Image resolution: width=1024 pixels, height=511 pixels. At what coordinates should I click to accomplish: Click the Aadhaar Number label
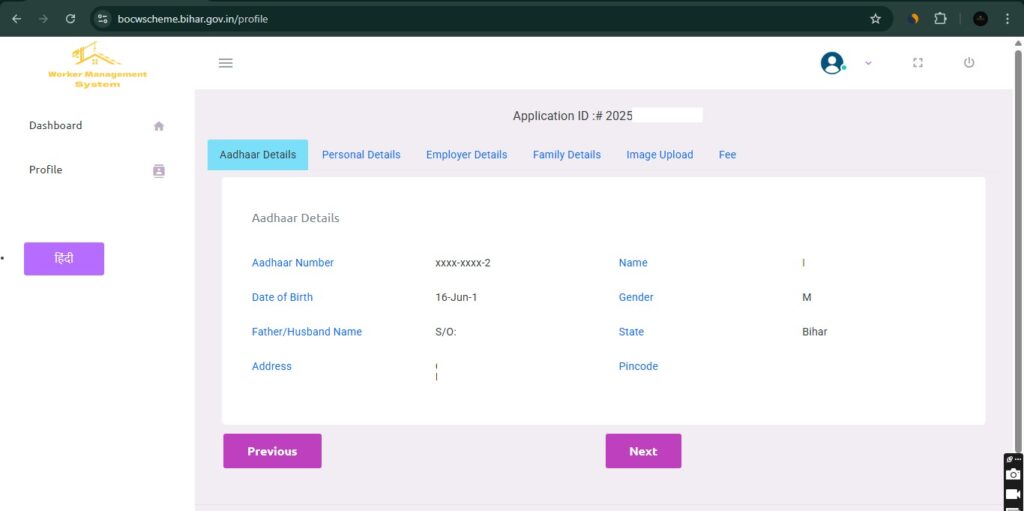pyautogui.click(x=293, y=263)
